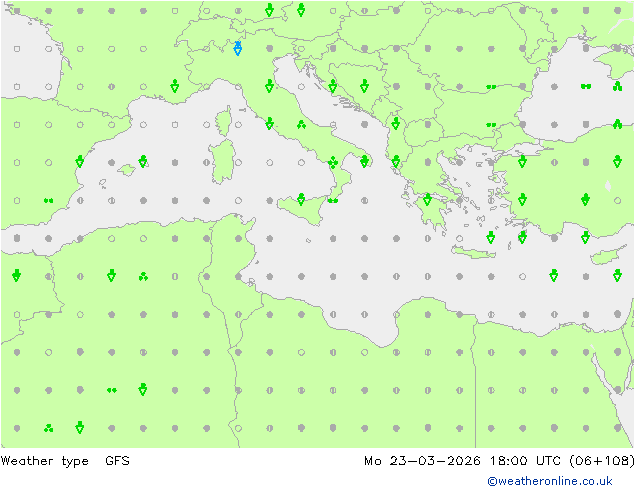Select the rain symbol on France's southern coast
The image size is (634, 490).
click(x=175, y=86)
